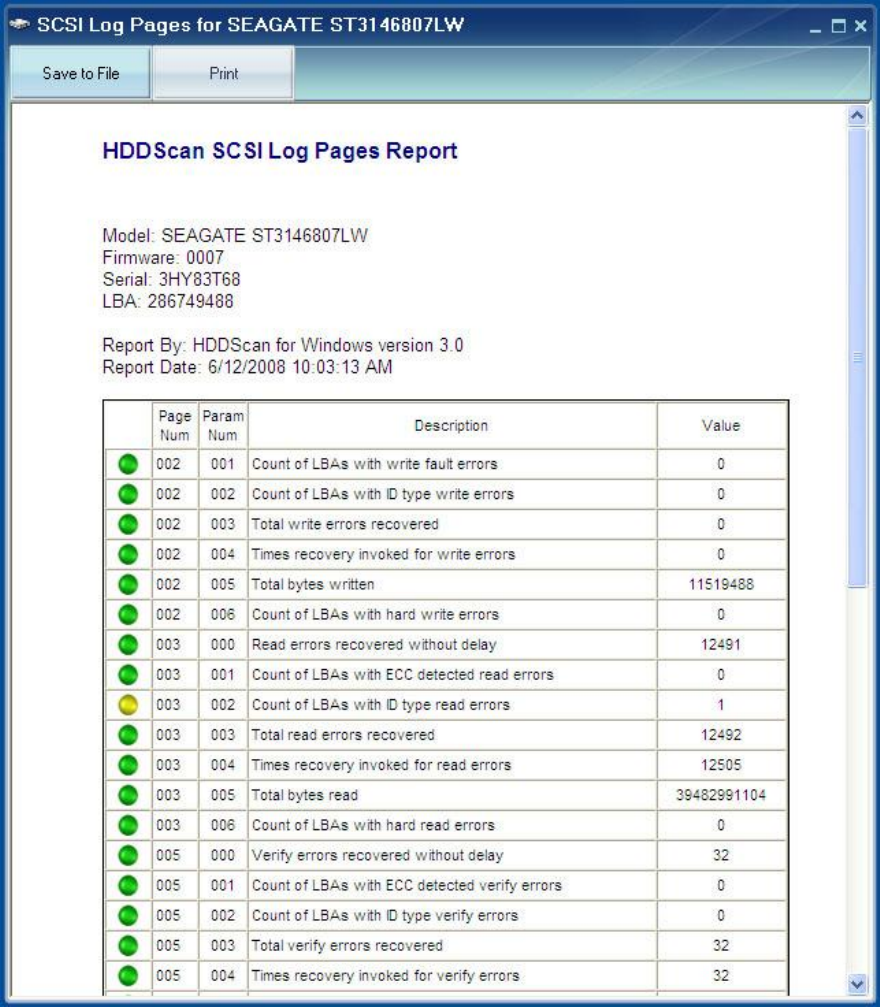
Task: Click green icon for hard write errors row
Action: click(128, 615)
